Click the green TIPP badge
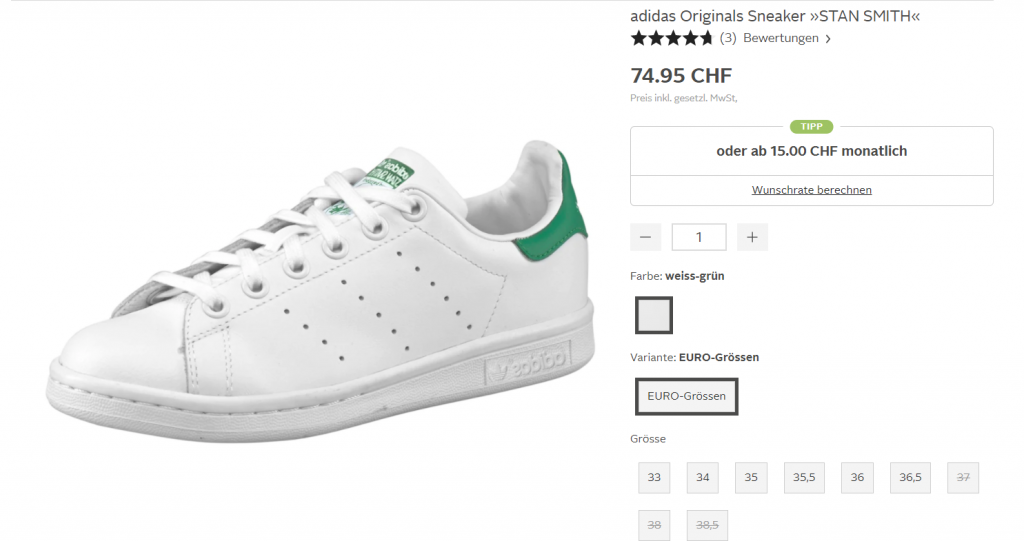 point(811,127)
